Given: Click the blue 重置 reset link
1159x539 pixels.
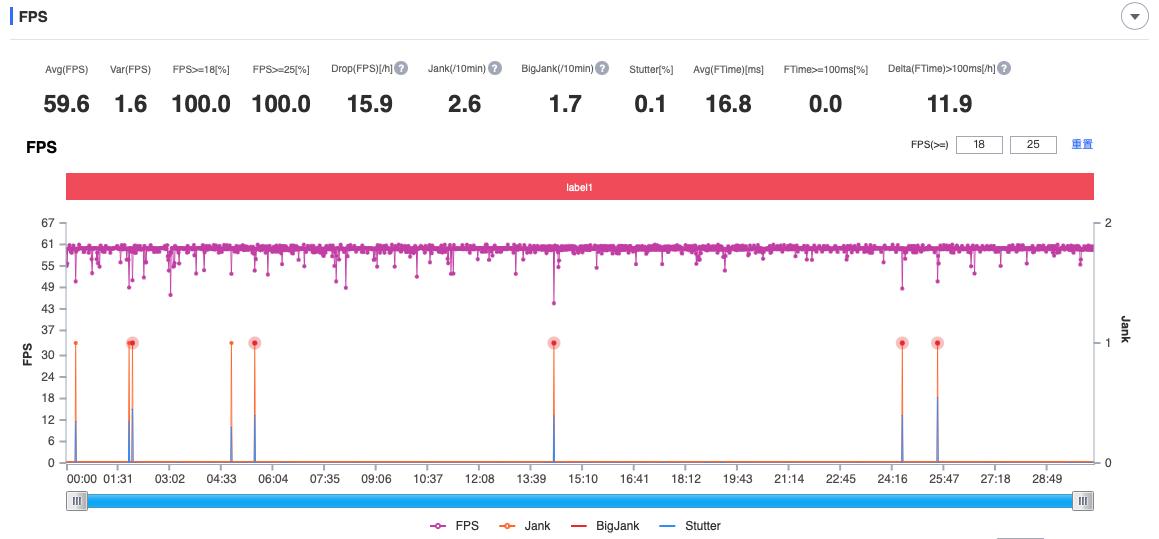Looking at the screenshot, I should [x=1082, y=144].
